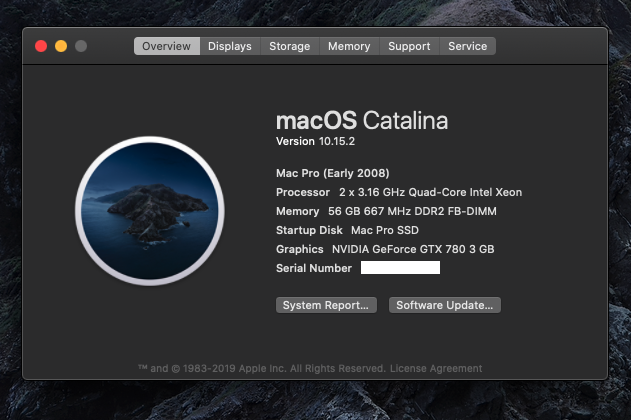Click the Graphics label
Image resolution: width=631 pixels, height=420 pixels.
click(x=300, y=249)
